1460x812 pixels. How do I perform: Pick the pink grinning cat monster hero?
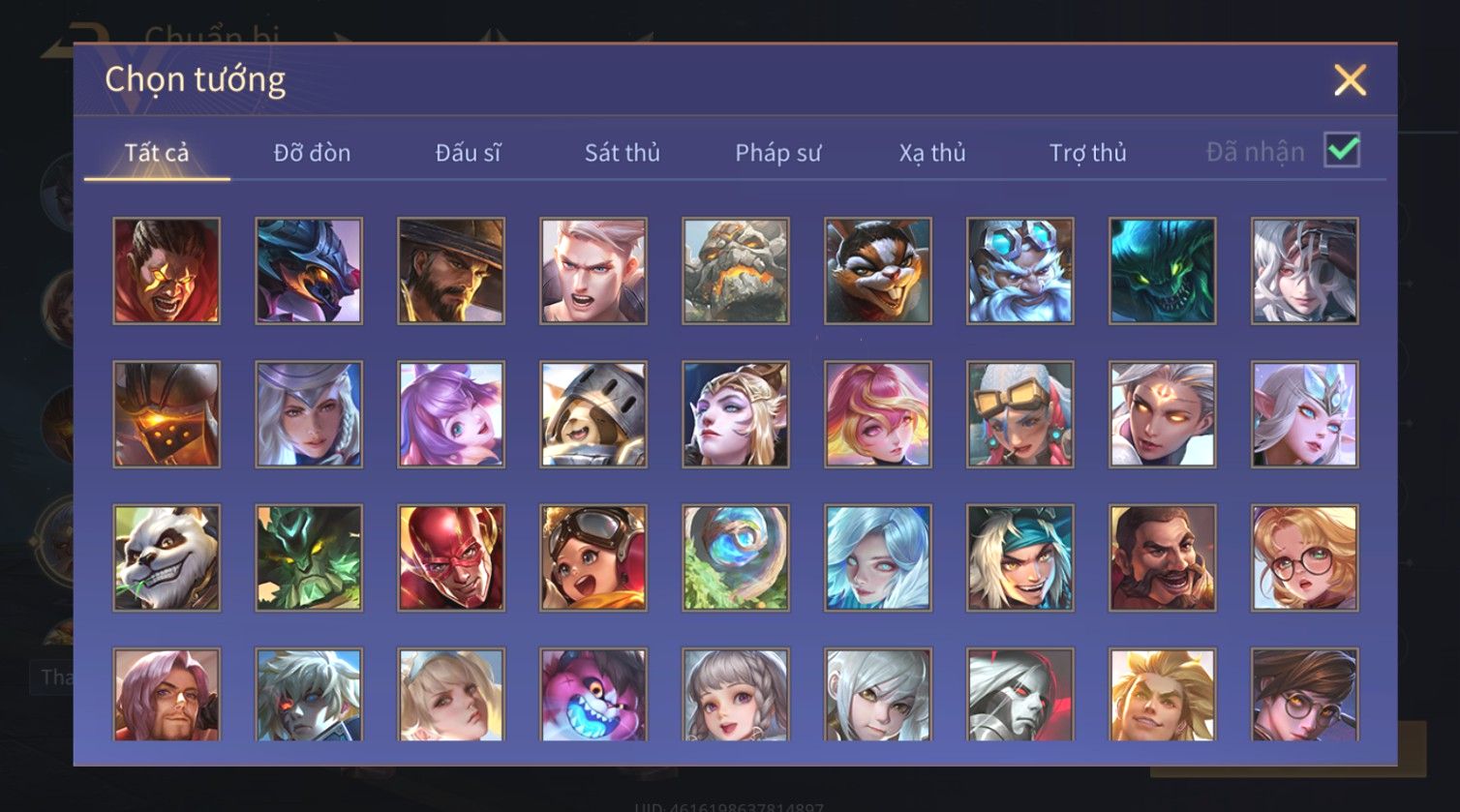click(x=593, y=695)
